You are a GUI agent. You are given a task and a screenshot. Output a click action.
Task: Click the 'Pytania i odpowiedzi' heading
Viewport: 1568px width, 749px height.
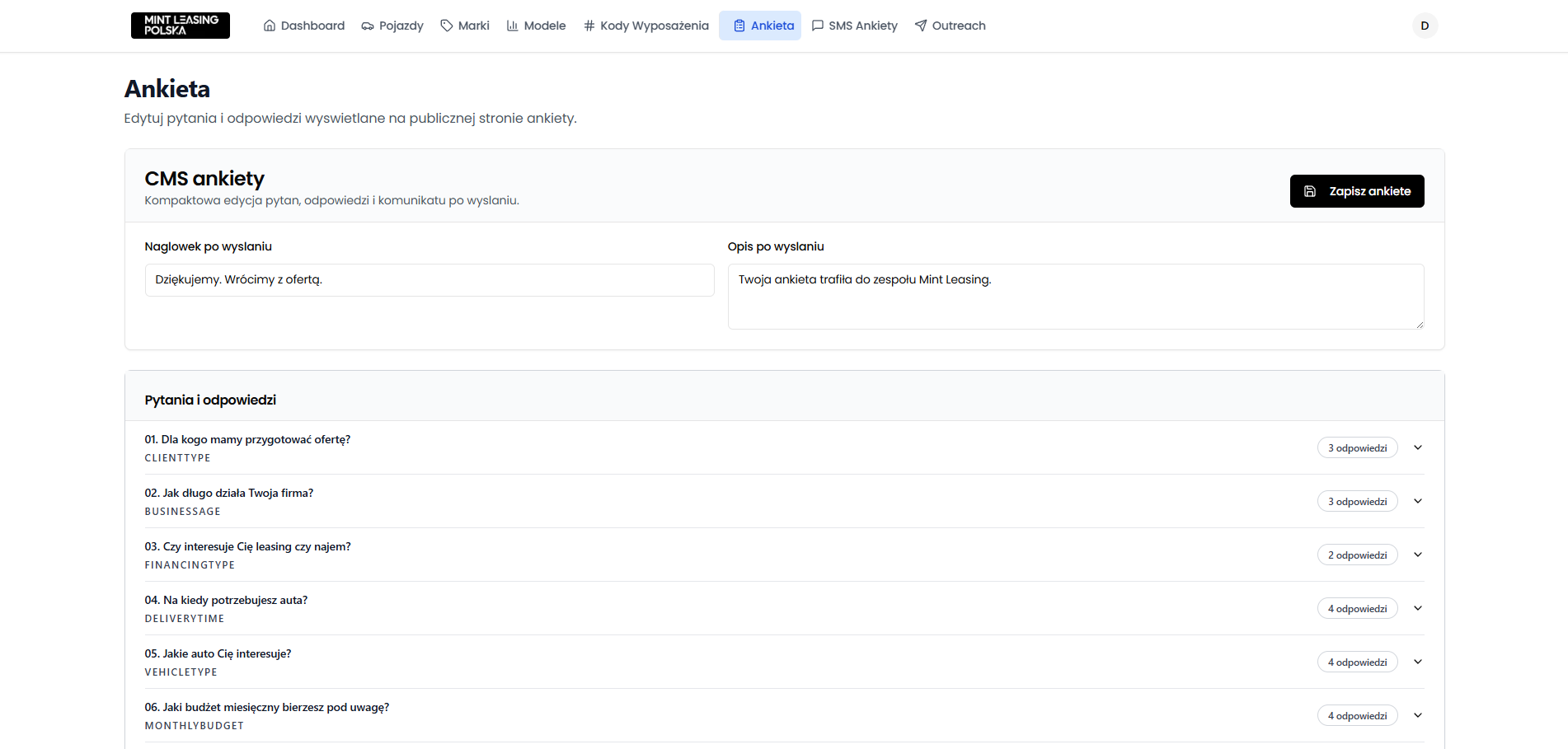(210, 400)
